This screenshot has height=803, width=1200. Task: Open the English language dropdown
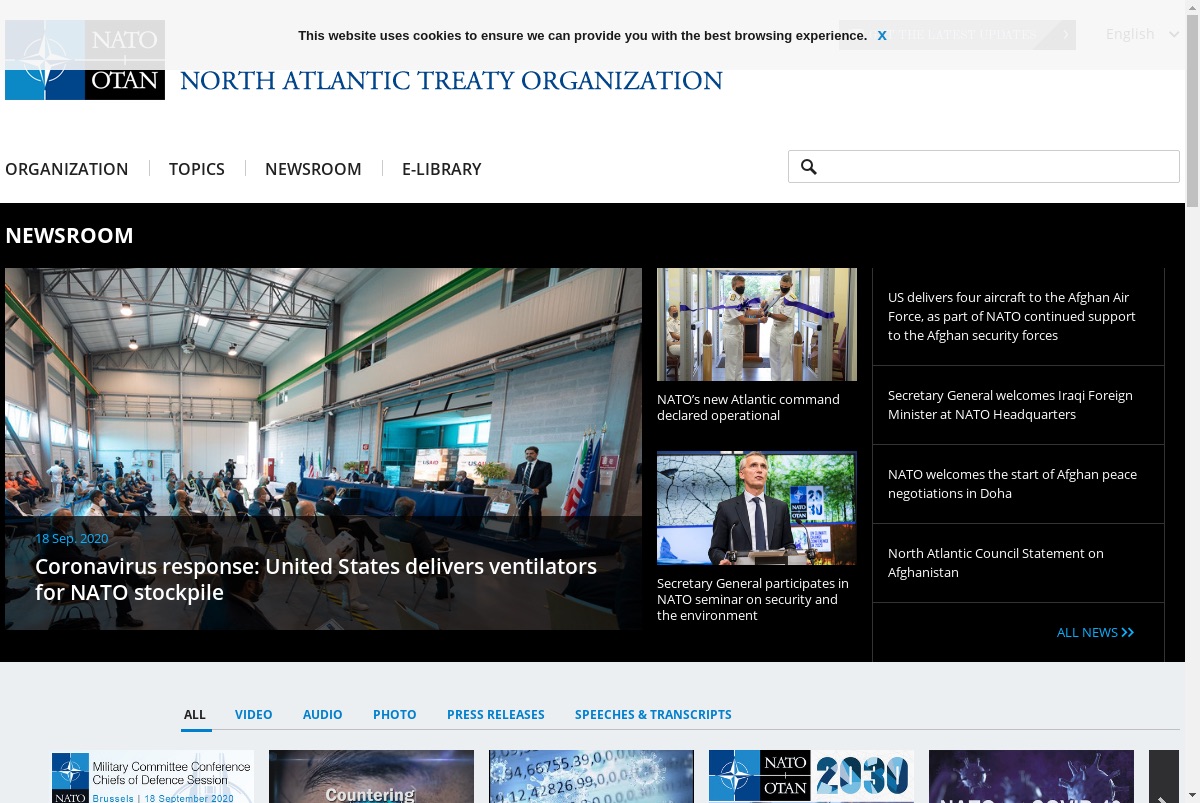(1142, 34)
